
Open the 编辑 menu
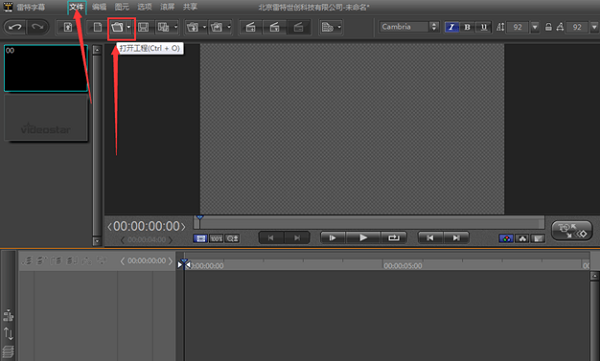(99, 7)
